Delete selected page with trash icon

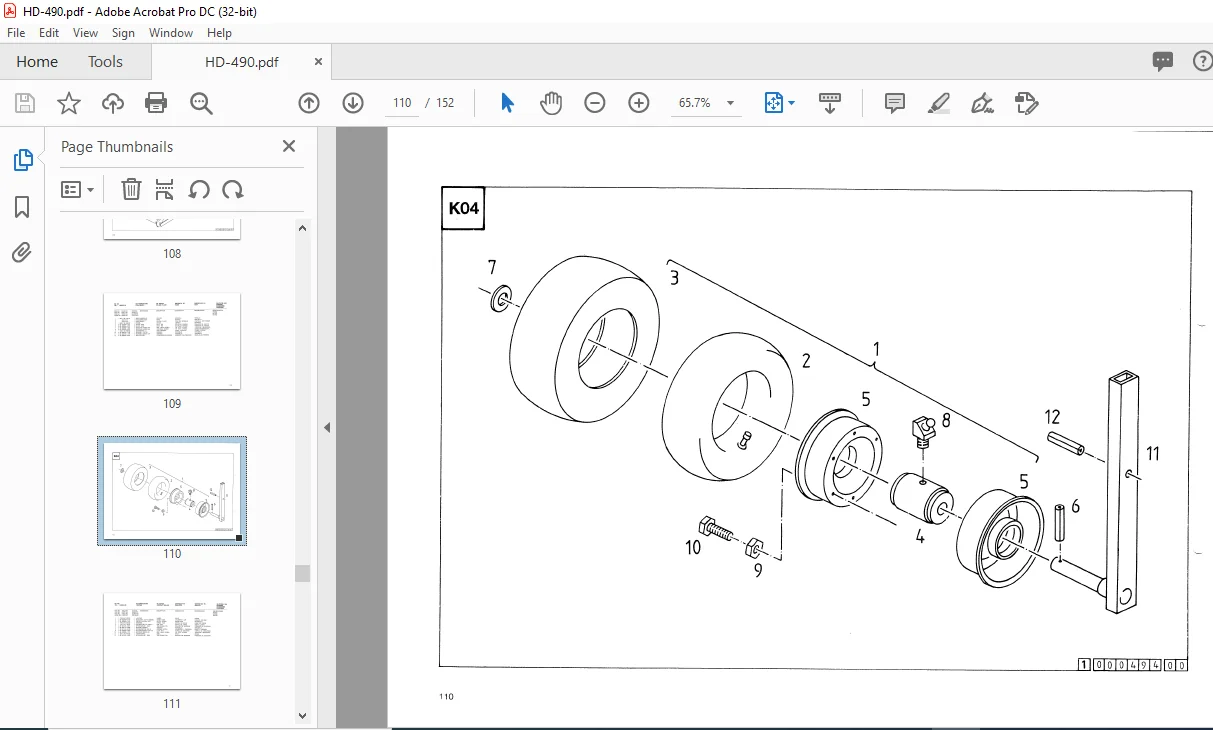pyautogui.click(x=131, y=190)
